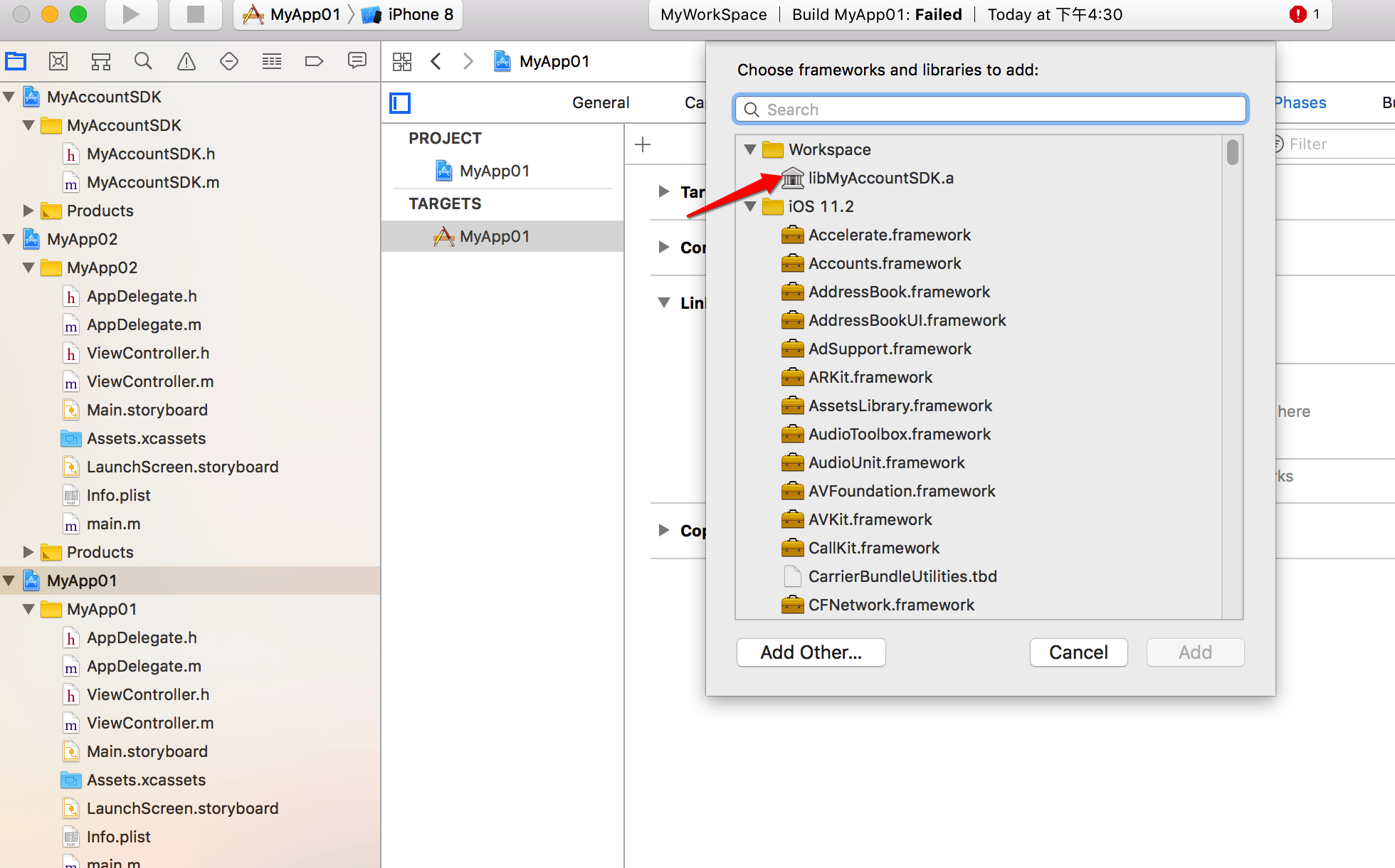Go back in editor history
The image size is (1395, 868).
pos(436,62)
